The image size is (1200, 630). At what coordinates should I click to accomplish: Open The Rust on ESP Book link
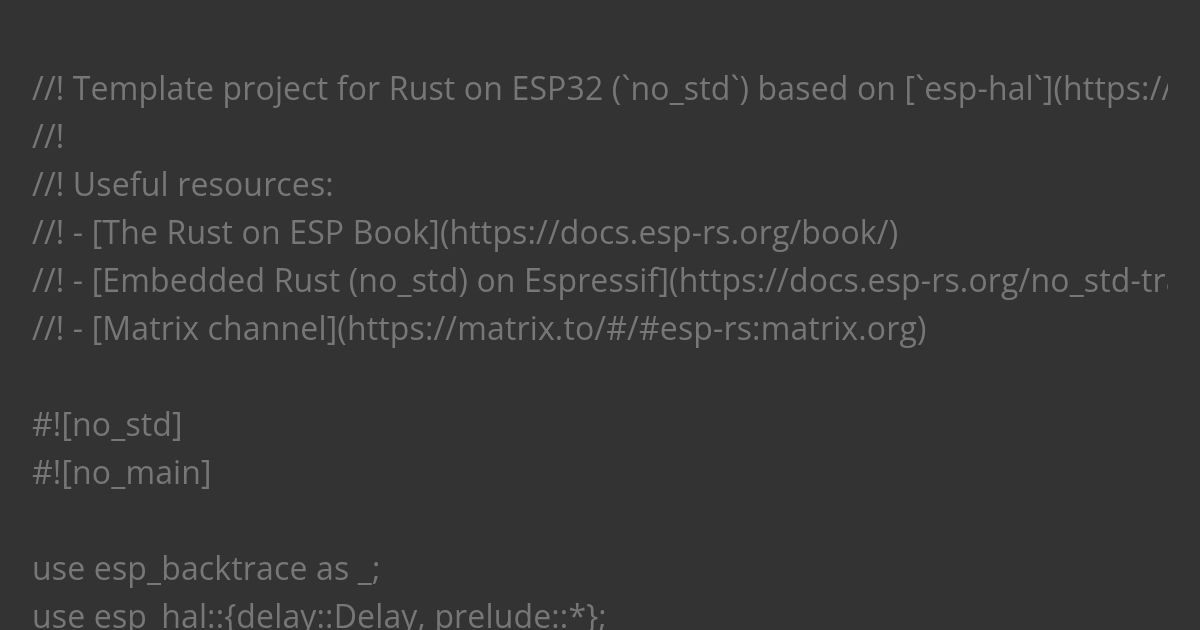coord(266,233)
